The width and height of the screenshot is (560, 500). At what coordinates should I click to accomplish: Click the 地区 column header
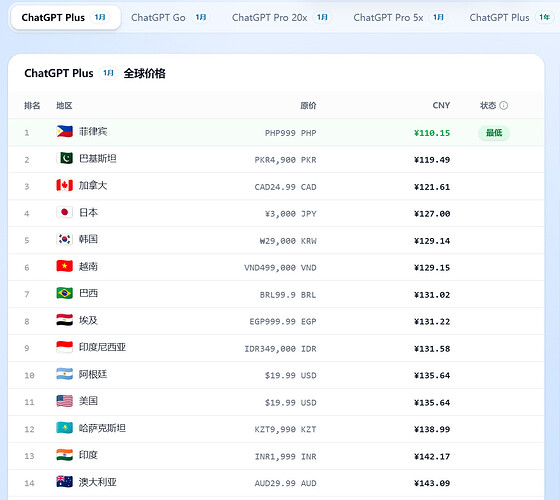[x=64, y=105]
